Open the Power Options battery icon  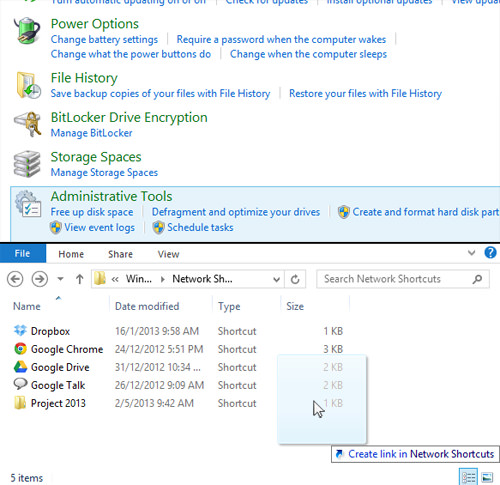click(x=27, y=31)
